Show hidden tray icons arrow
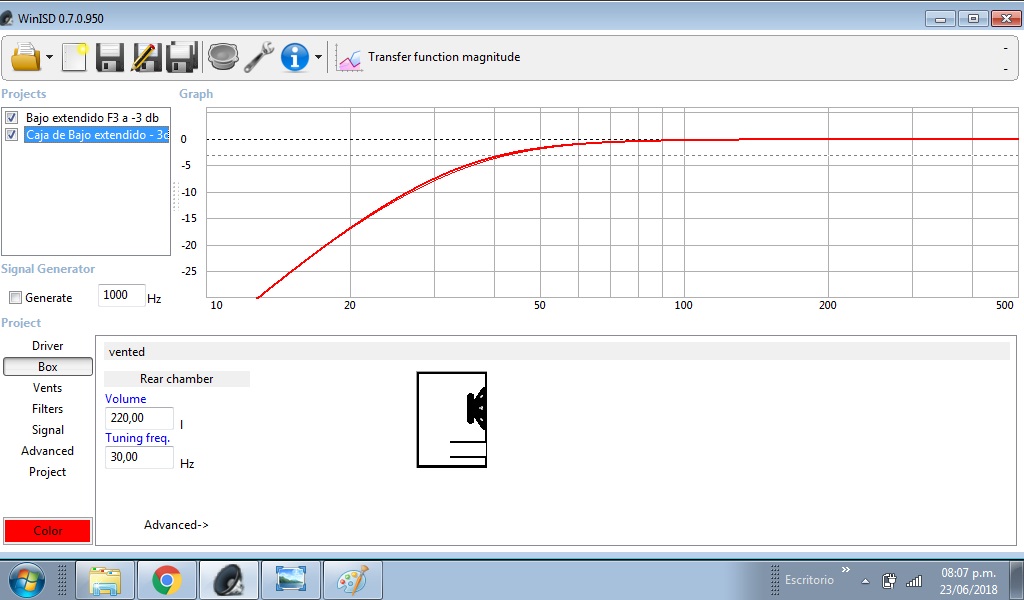The image size is (1024, 600). click(865, 581)
